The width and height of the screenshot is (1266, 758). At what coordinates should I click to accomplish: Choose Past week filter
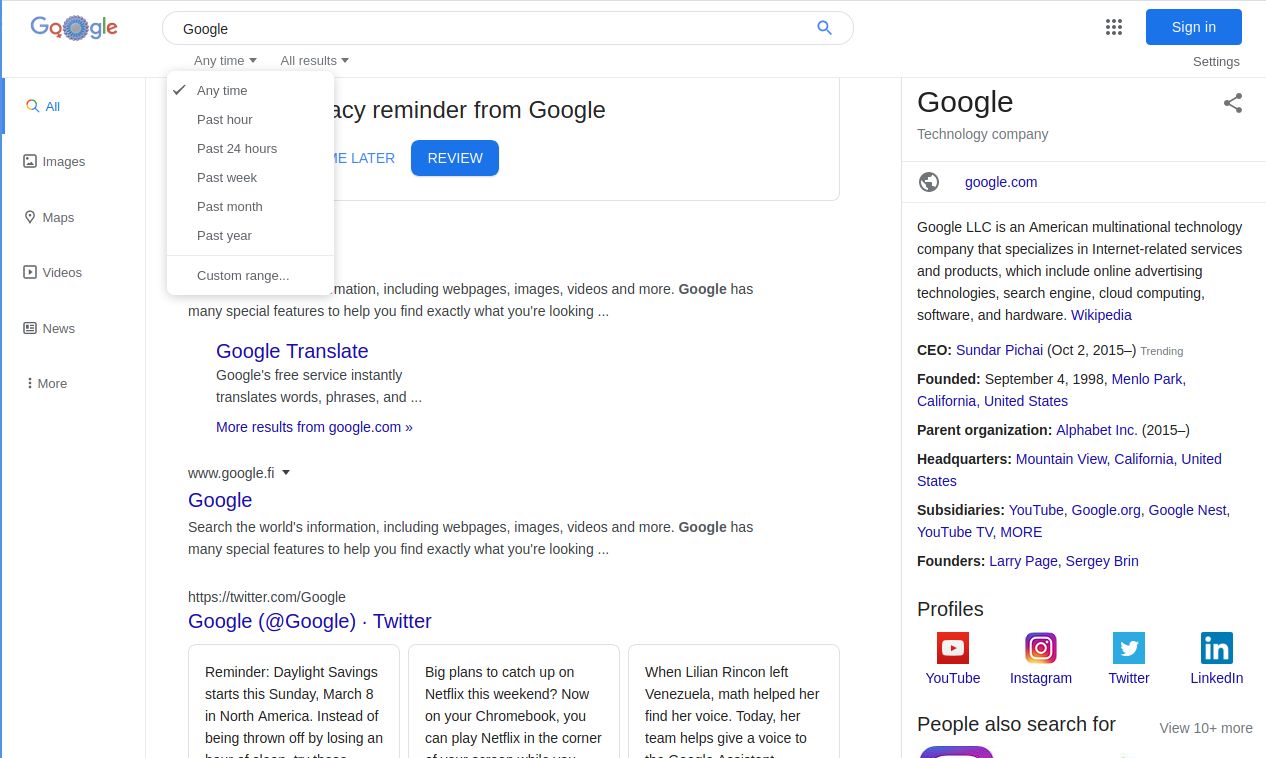tap(250, 177)
